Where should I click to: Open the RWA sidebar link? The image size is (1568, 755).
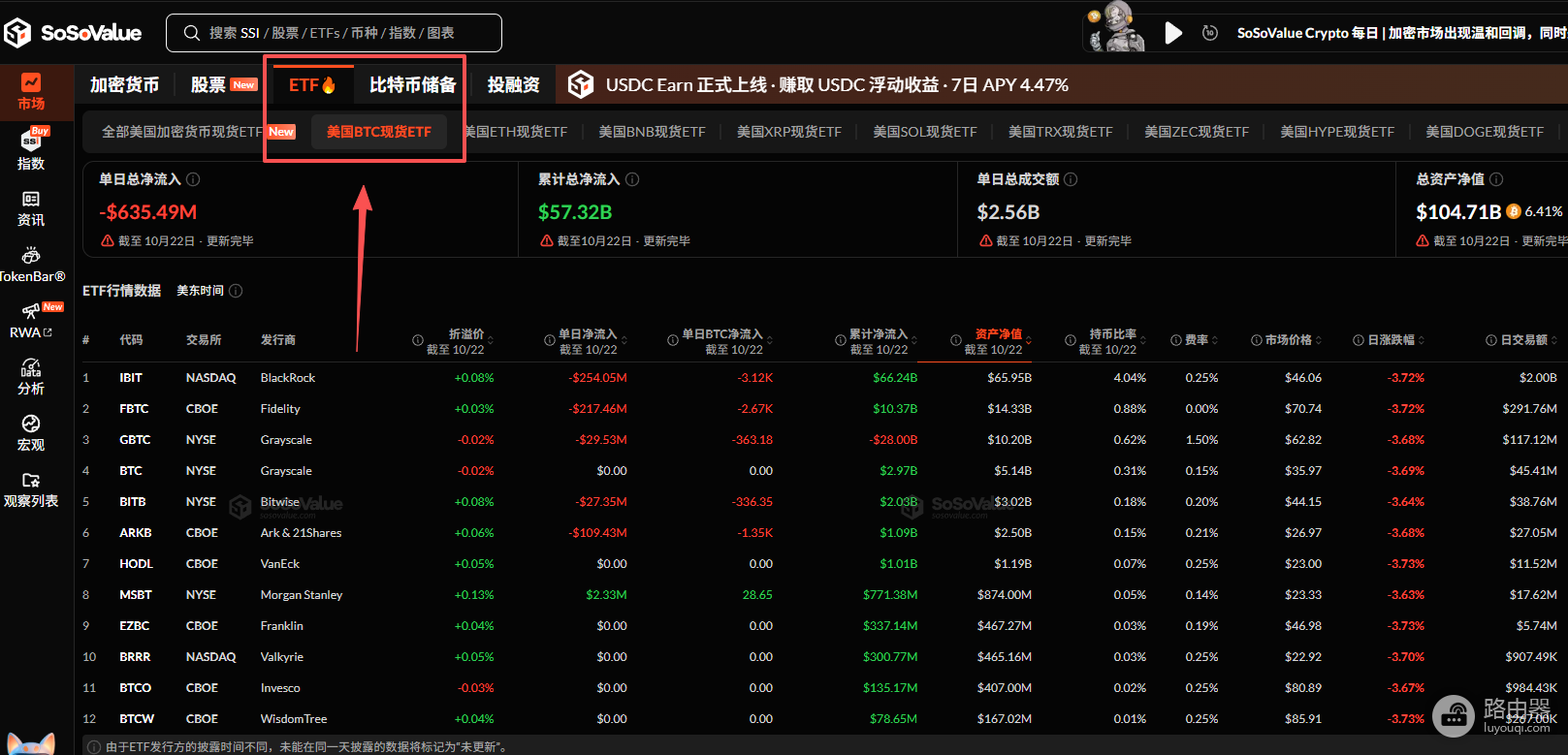(x=31, y=322)
